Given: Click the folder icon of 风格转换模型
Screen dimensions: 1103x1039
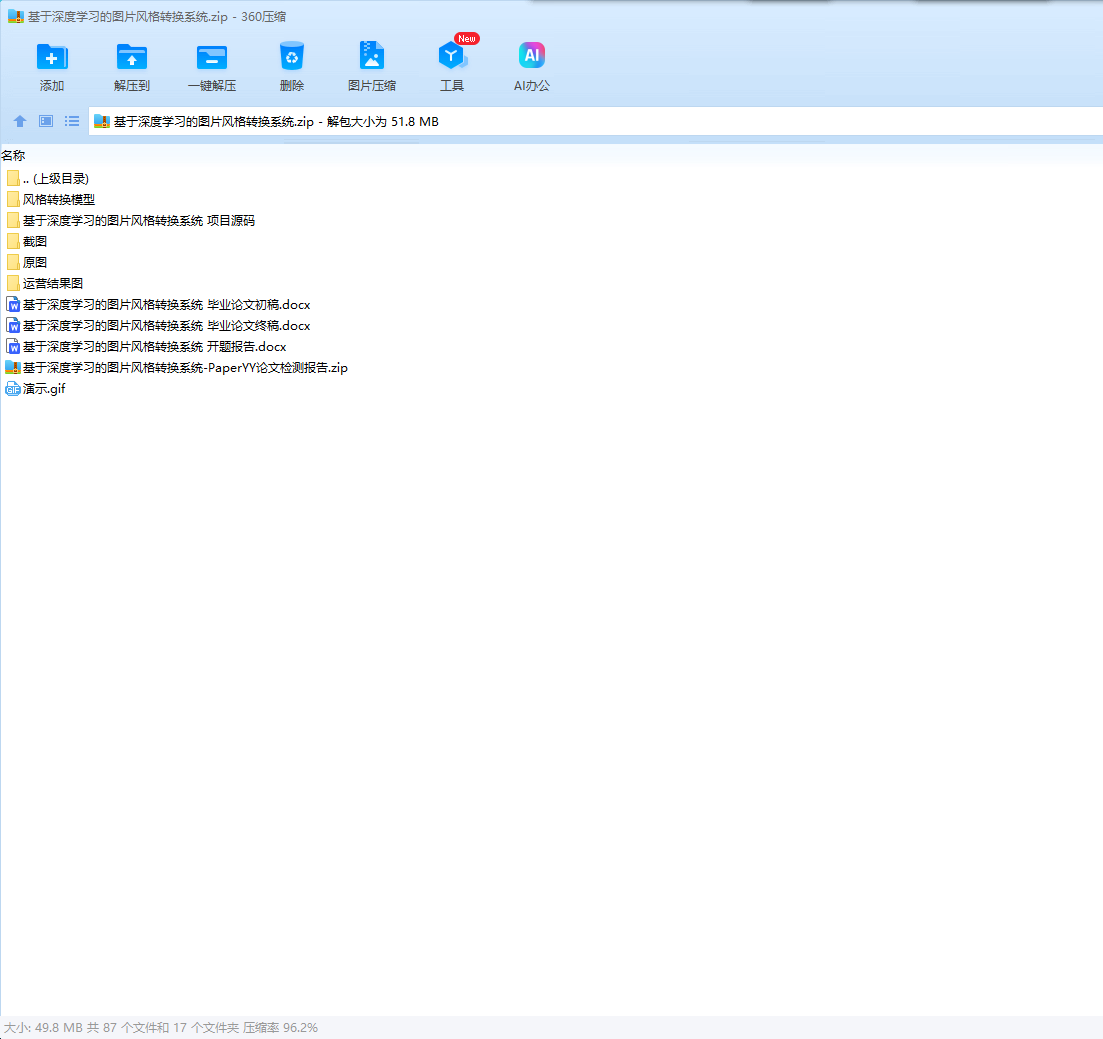Looking at the screenshot, I should pyautogui.click(x=13, y=200).
